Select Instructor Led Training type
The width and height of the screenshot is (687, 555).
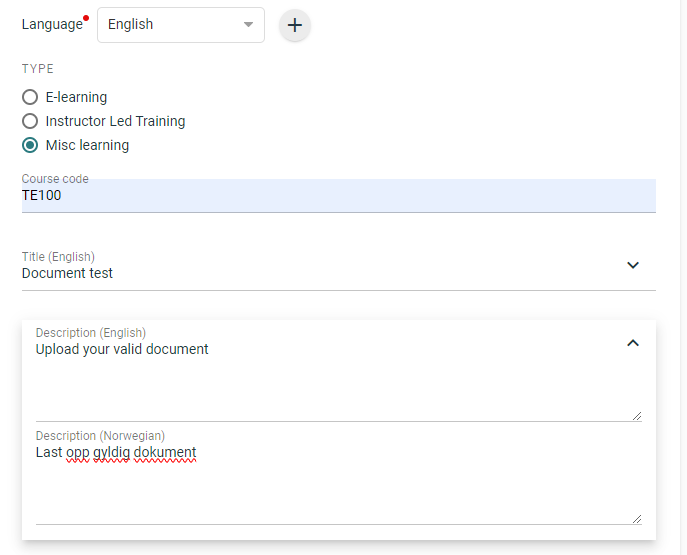[30, 121]
